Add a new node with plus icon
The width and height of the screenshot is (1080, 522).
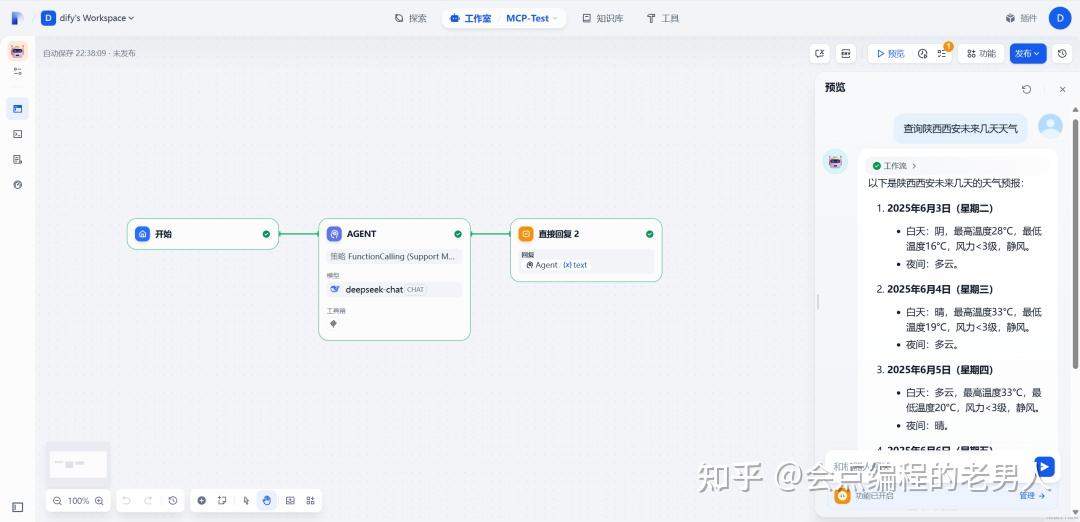[202, 501]
